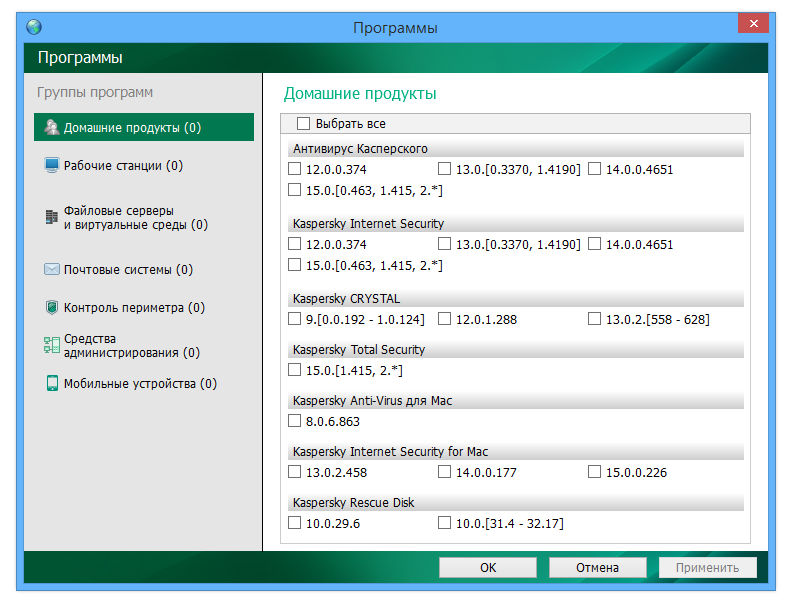Click the globe icon in title bar
This screenshot has width=803, height=614.
point(34,27)
